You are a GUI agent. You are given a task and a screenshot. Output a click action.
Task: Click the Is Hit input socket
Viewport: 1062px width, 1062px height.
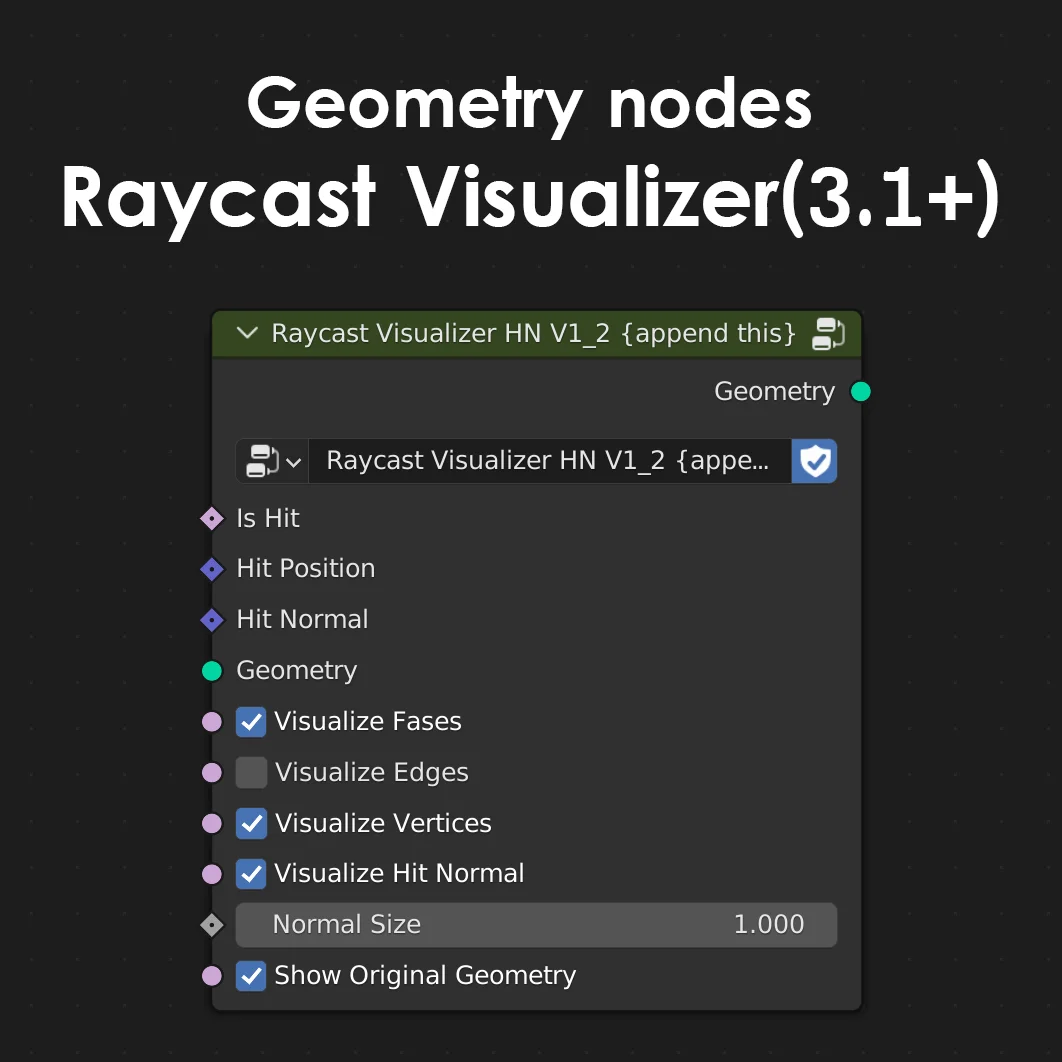pyautogui.click(x=211, y=519)
